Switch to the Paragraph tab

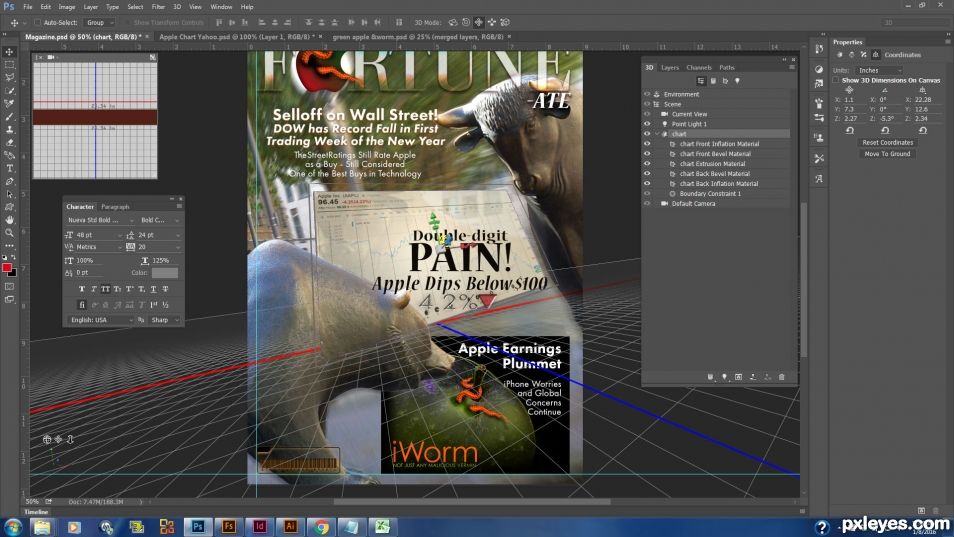pyautogui.click(x=115, y=207)
